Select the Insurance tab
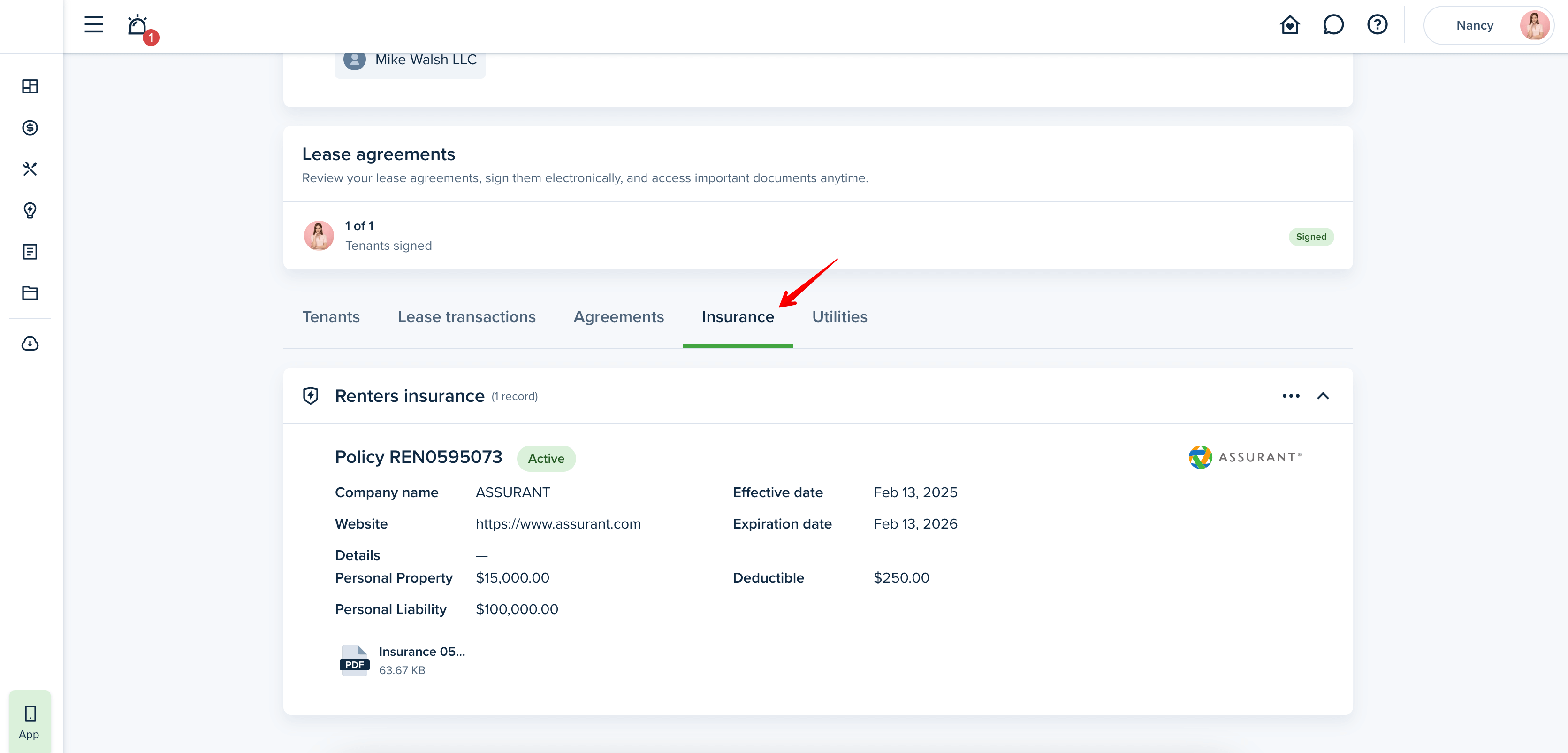1568x753 pixels. tap(738, 317)
